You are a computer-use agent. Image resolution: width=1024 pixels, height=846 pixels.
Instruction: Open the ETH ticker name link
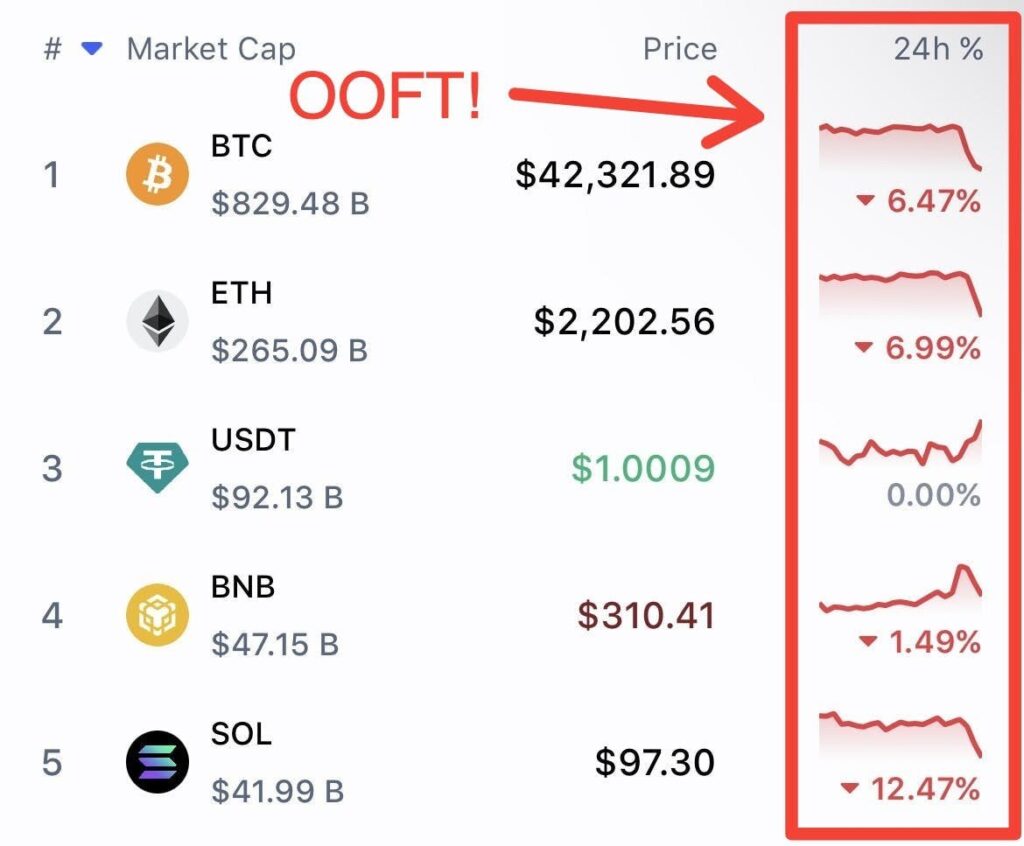[x=241, y=293]
